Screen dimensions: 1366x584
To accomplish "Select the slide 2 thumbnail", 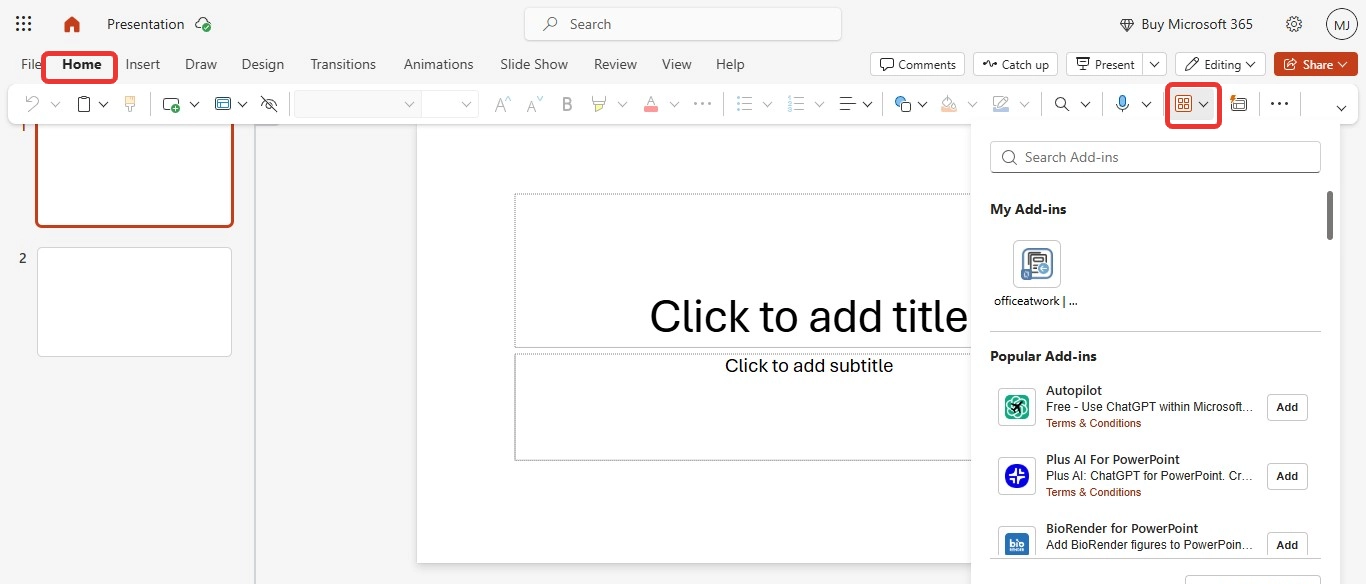I will (134, 302).
